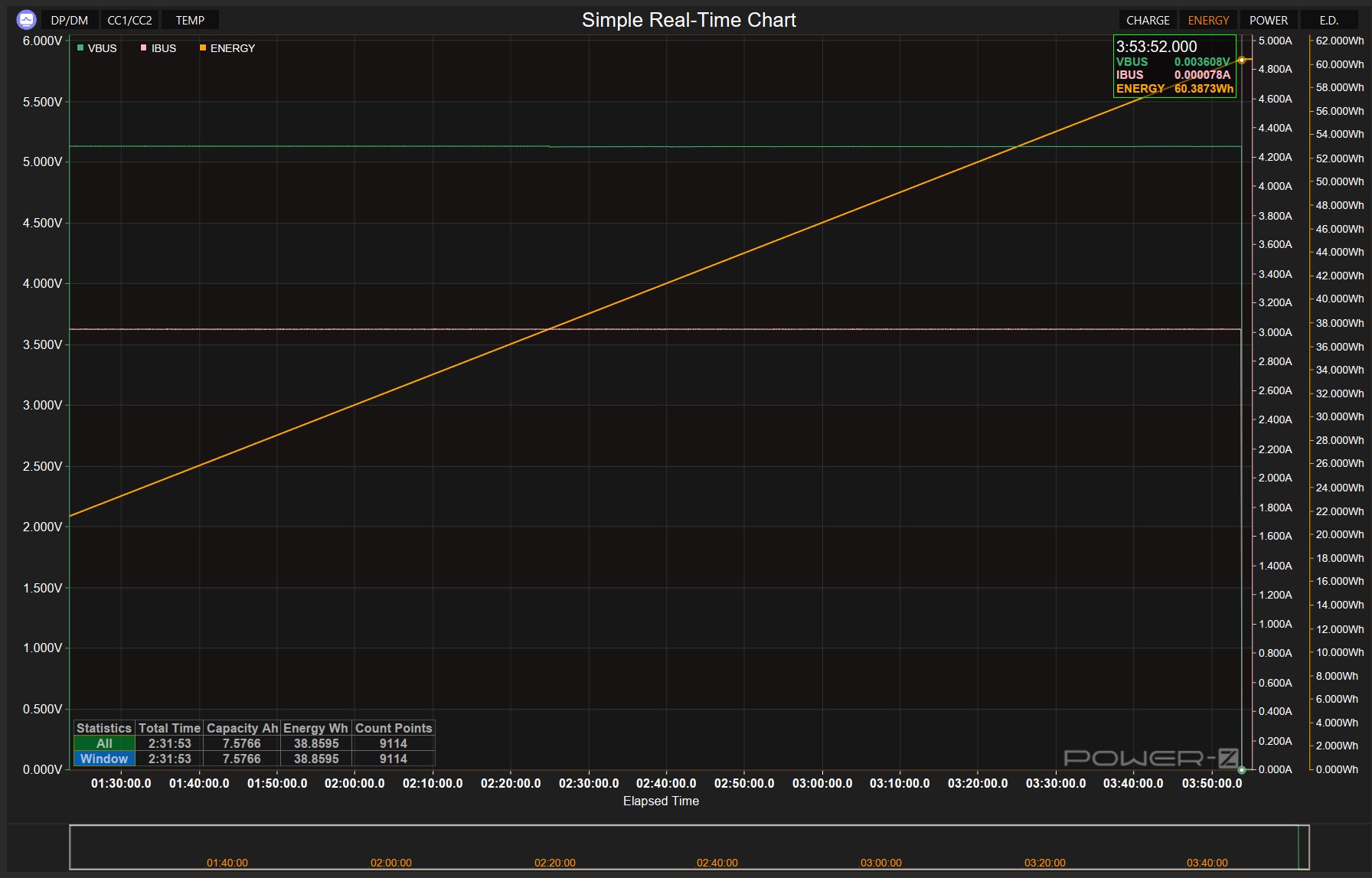Image resolution: width=1372 pixels, height=878 pixels.
Task: Click the green VBUS legend color square
Action: click(x=80, y=48)
